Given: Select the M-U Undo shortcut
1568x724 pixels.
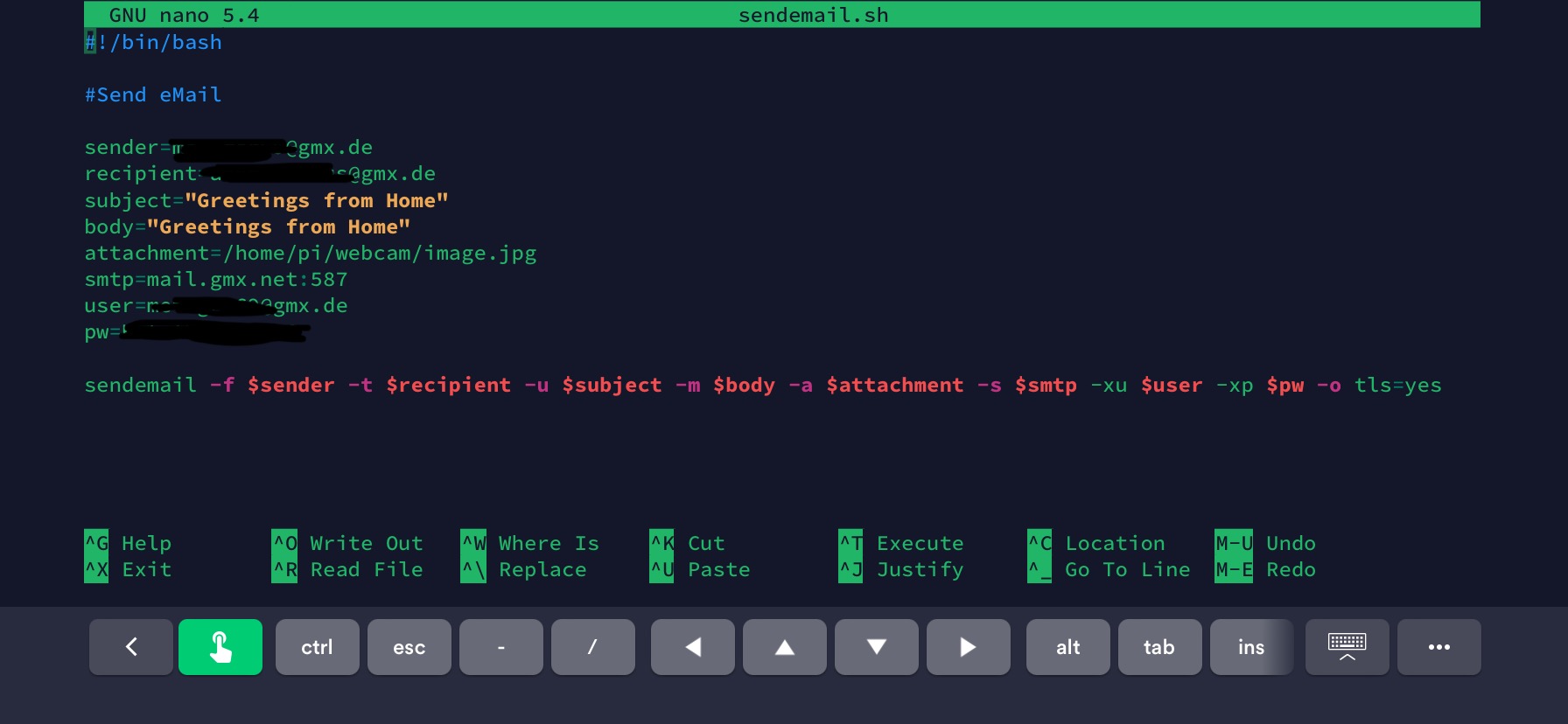Looking at the screenshot, I should click(x=1265, y=543).
